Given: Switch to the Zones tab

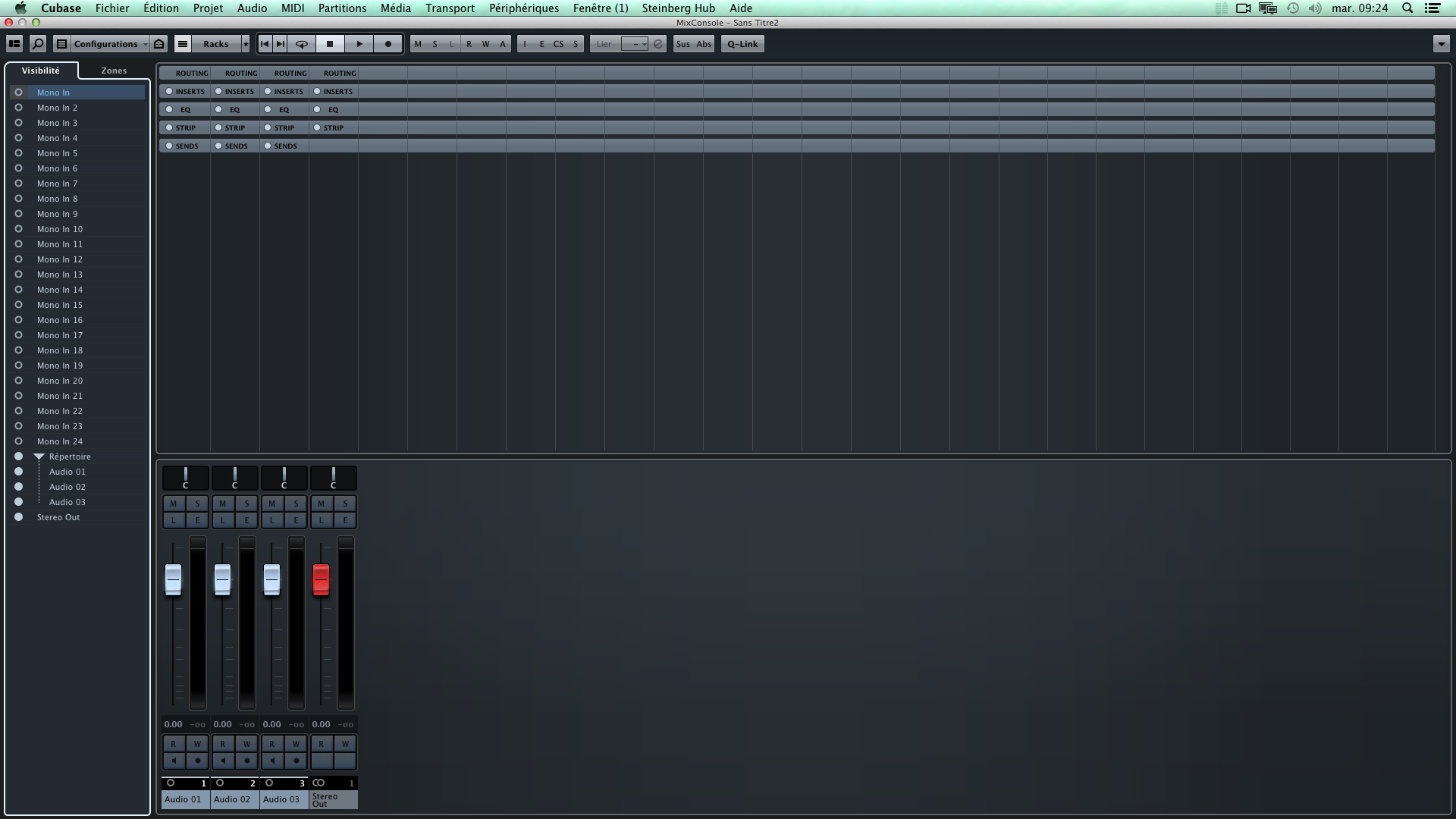Looking at the screenshot, I should (114, 71).
